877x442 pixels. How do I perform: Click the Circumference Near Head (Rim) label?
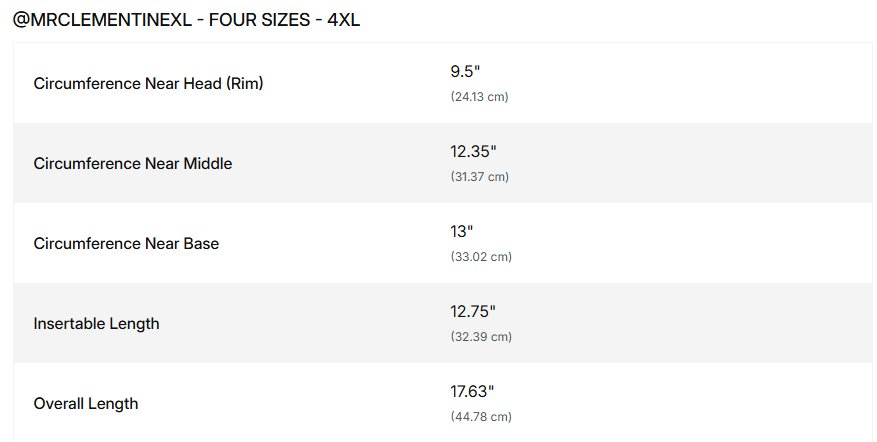tap(148, 84)
